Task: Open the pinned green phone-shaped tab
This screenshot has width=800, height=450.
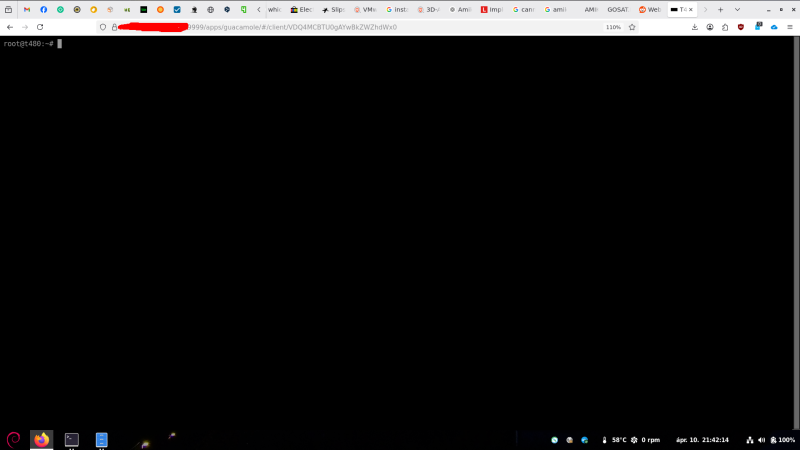Action: click(x=244, y=9)
